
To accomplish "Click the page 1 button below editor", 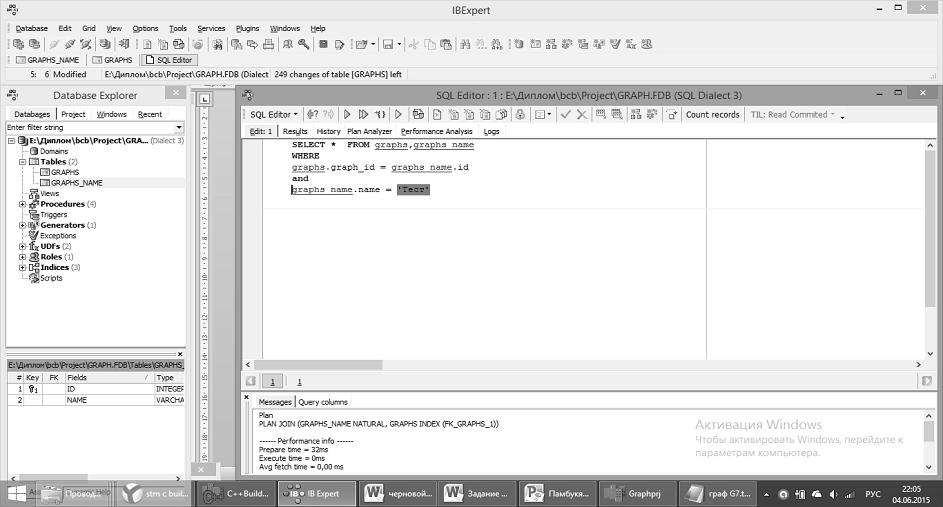I will point(272,381).
